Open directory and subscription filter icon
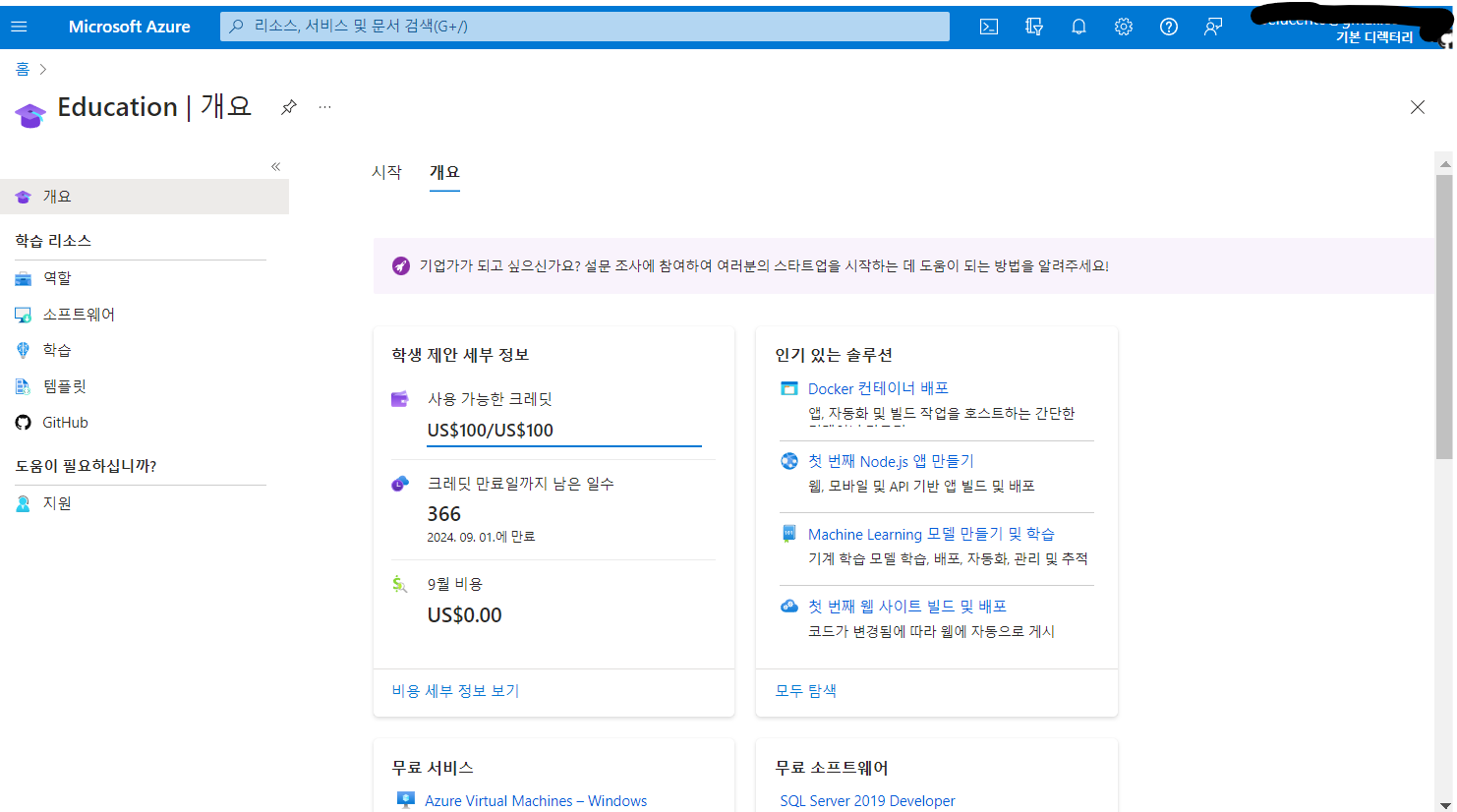This screenshot has width=1457, height=812. pos(1034,27)
